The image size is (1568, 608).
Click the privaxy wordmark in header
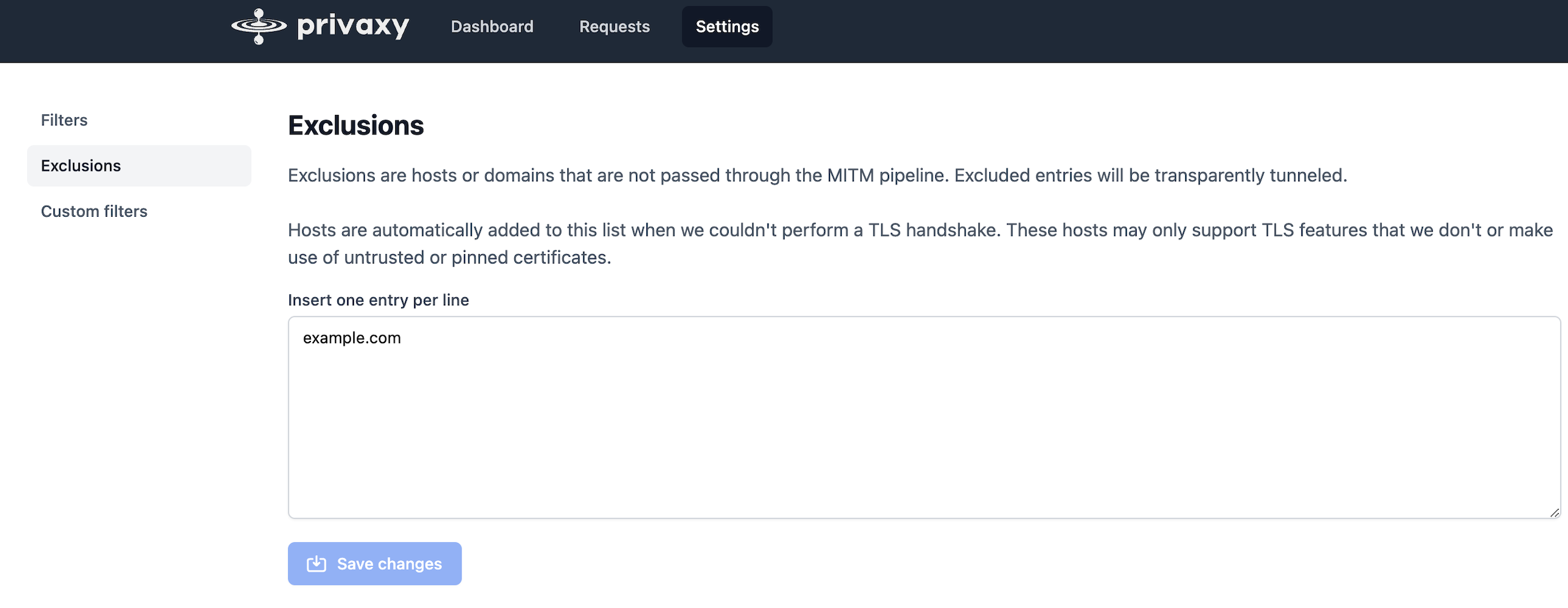(x=353, y=27)
